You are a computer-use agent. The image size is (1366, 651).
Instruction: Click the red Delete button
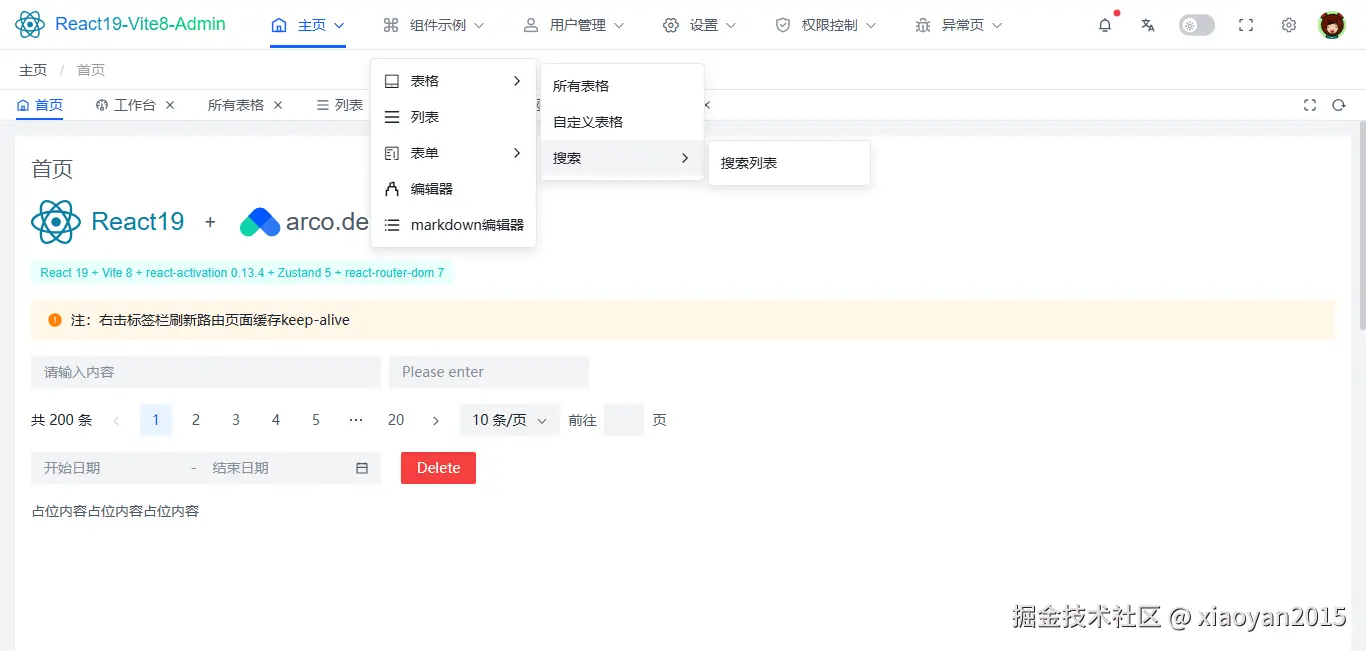(x=438, y=468)
